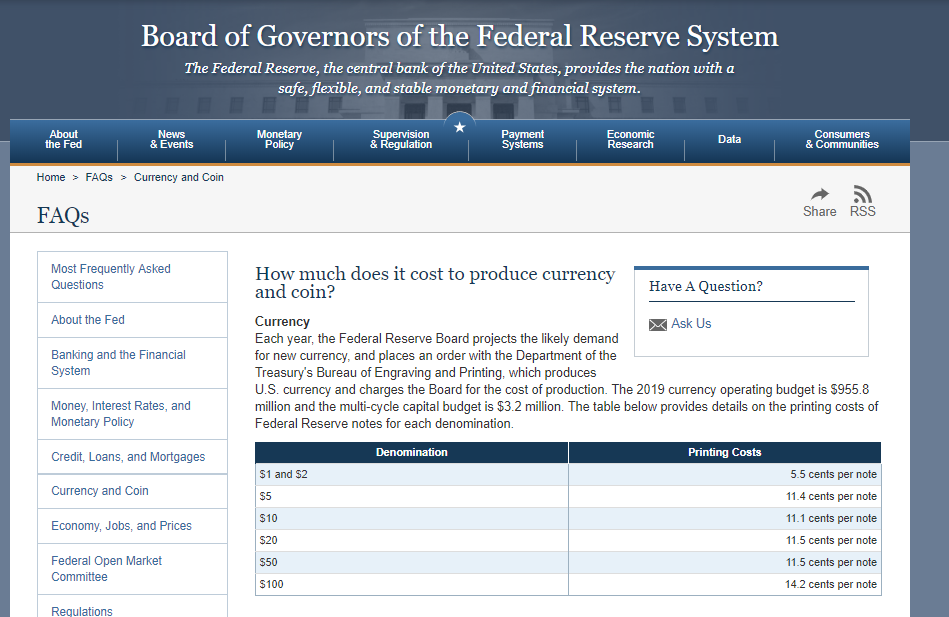Click the $100 denomination cell
The height and width of the screenshot is (617, 949).
click(412, 584)
